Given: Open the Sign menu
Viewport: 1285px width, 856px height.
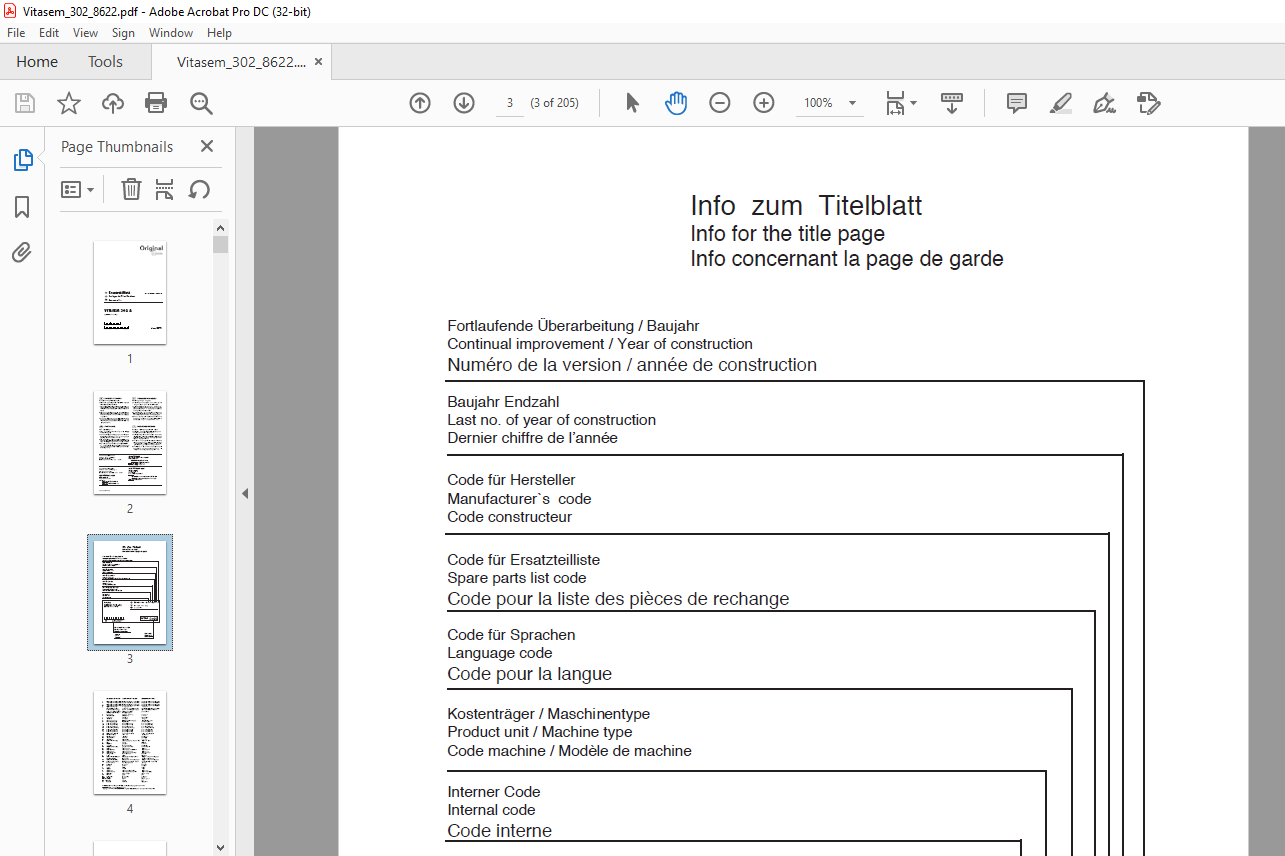Looking at the screenshot, I should (x=123, y=33).
